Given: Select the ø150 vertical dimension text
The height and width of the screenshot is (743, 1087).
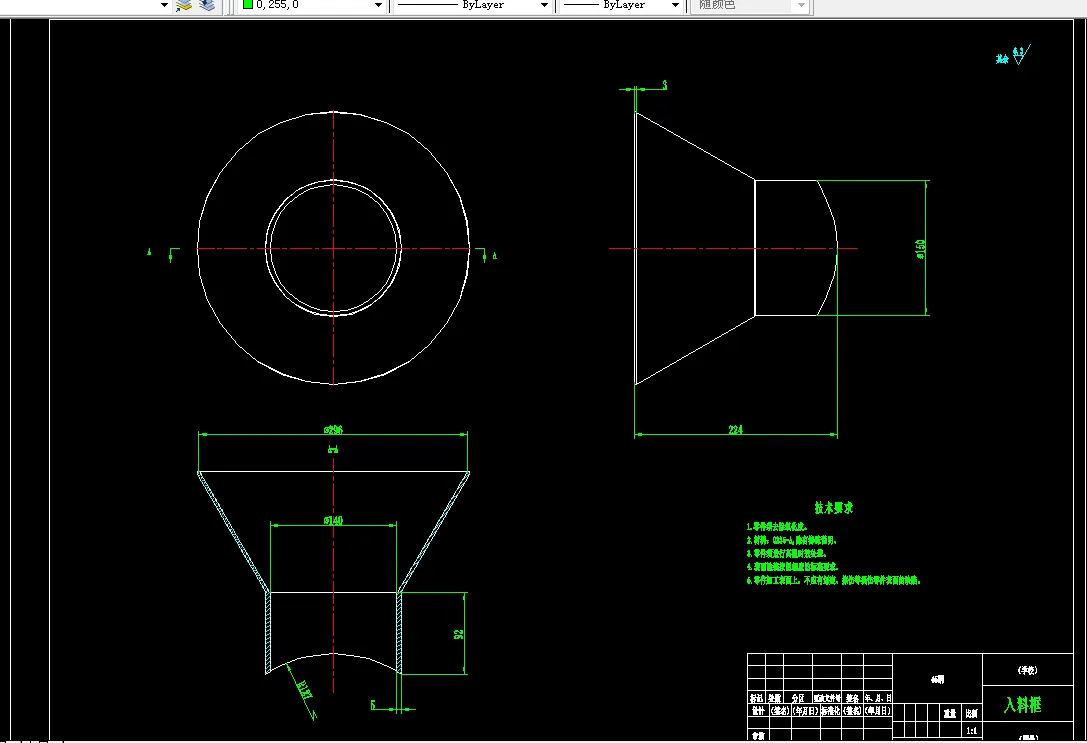Looking at the screenshot, I should coord(921,250).
